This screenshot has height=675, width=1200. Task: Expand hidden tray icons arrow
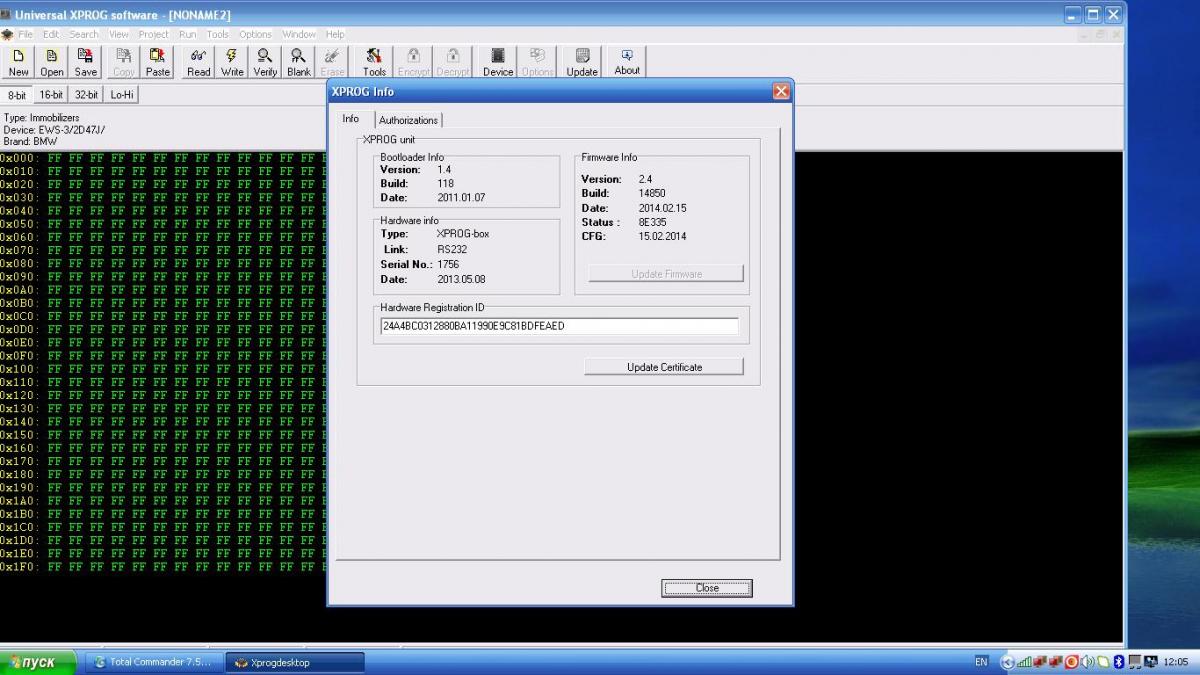point(1007,662)
